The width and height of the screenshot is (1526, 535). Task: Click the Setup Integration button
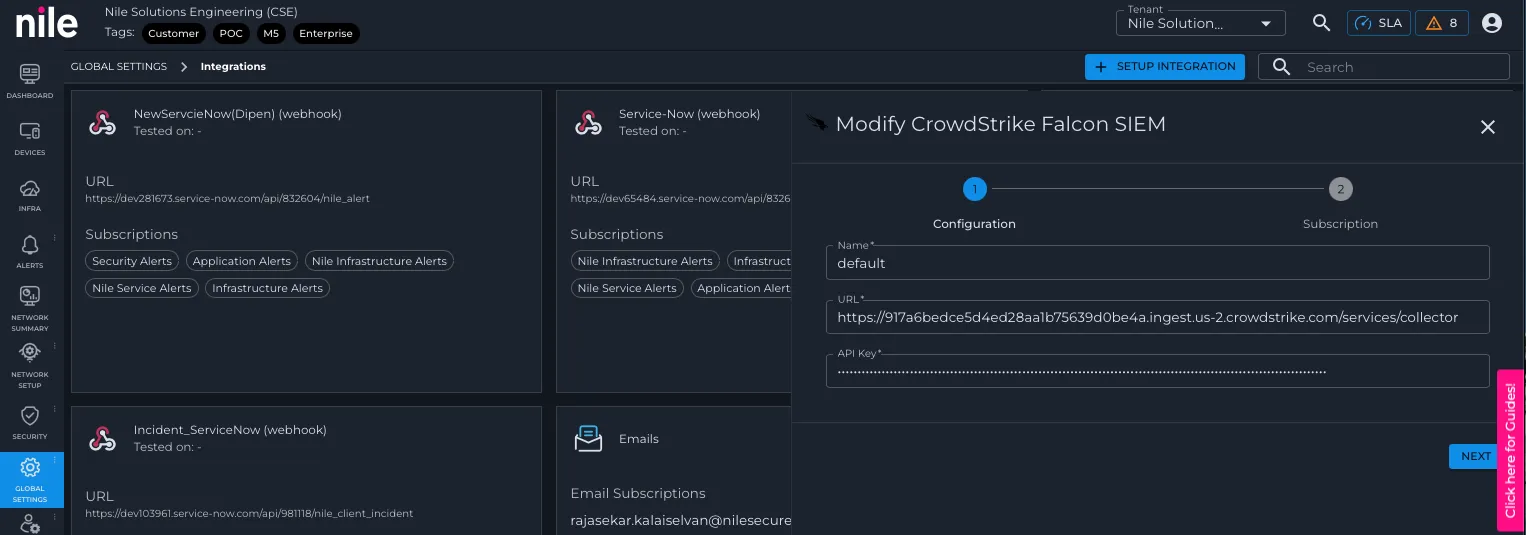[x=1164, y=67]
